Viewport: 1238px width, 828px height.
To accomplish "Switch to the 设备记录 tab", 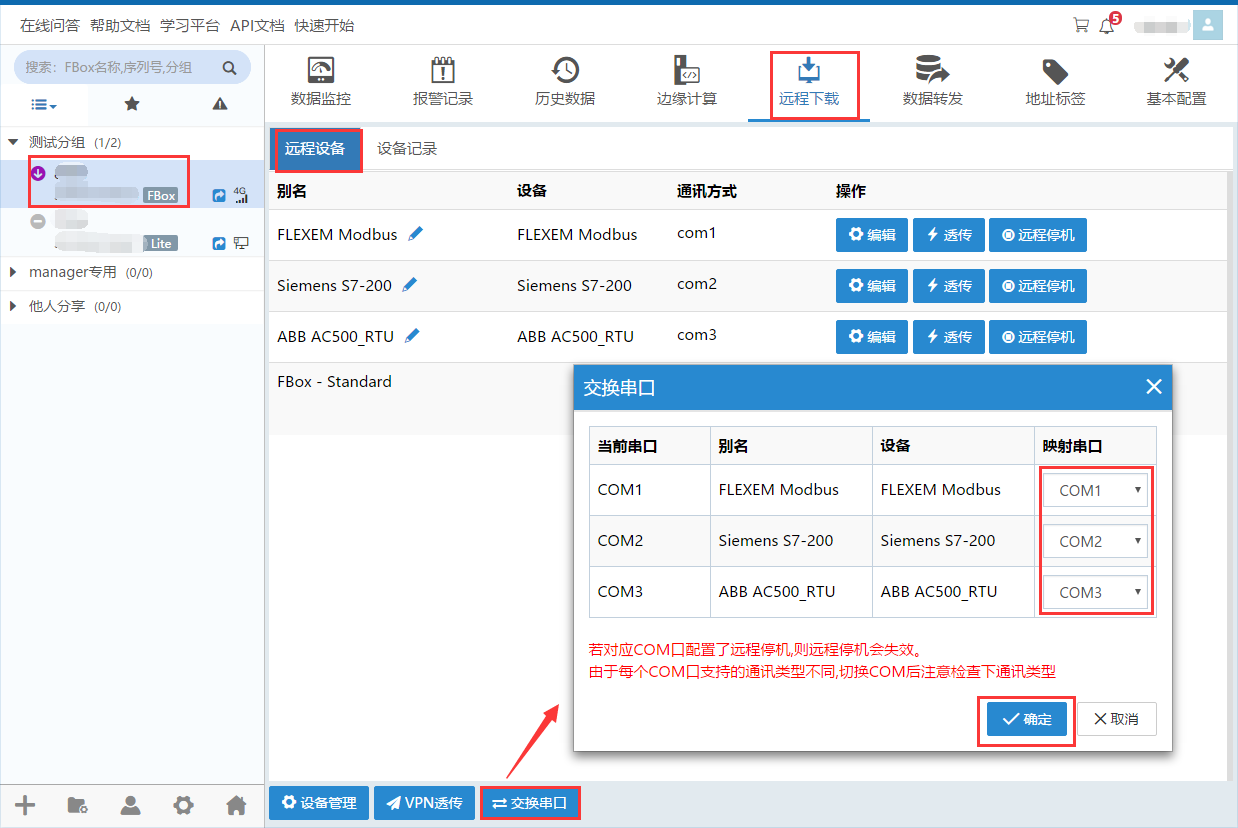I will click(407, 149).
